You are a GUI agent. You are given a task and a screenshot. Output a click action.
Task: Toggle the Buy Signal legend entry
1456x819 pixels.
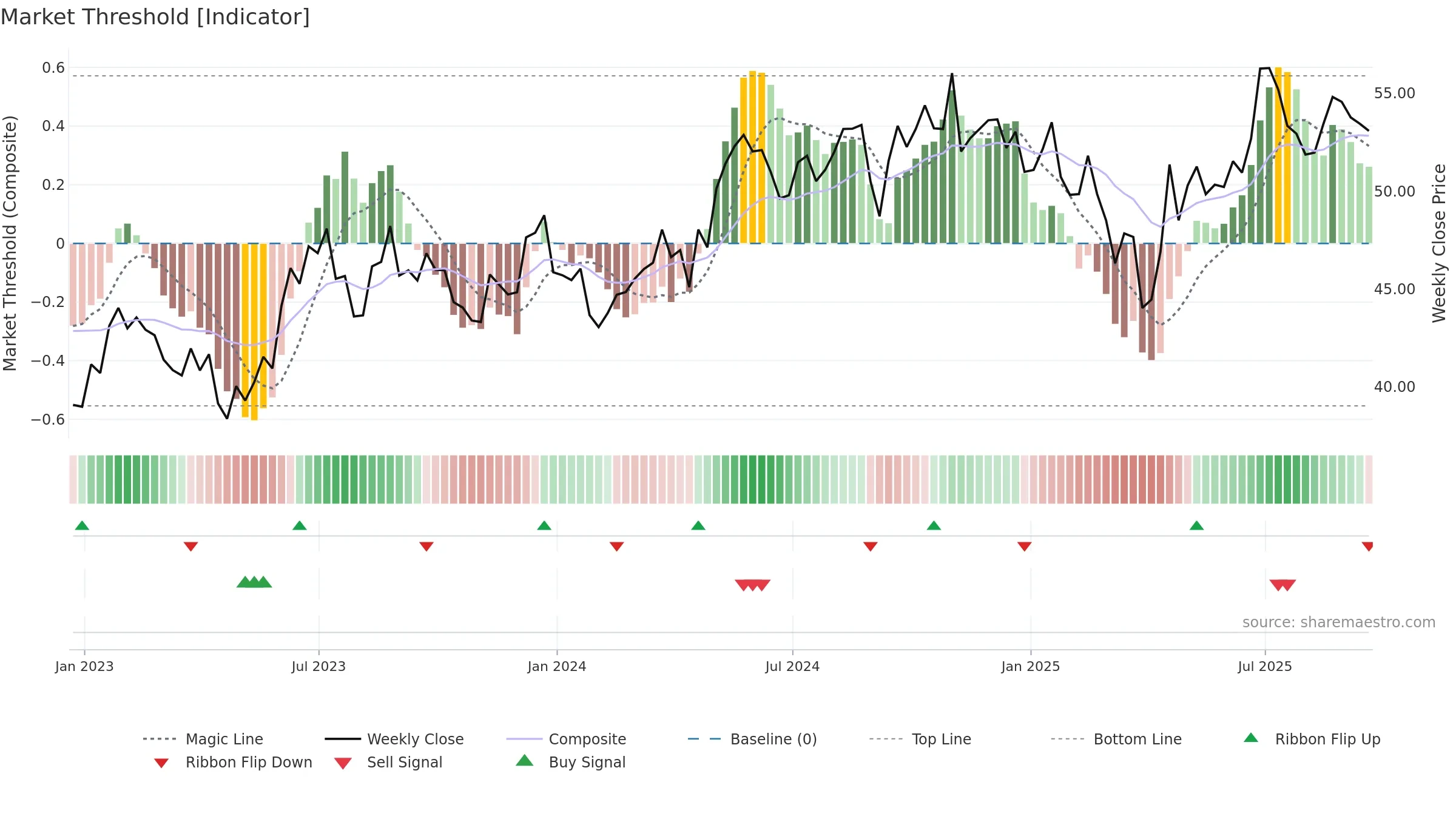[570, 762]
